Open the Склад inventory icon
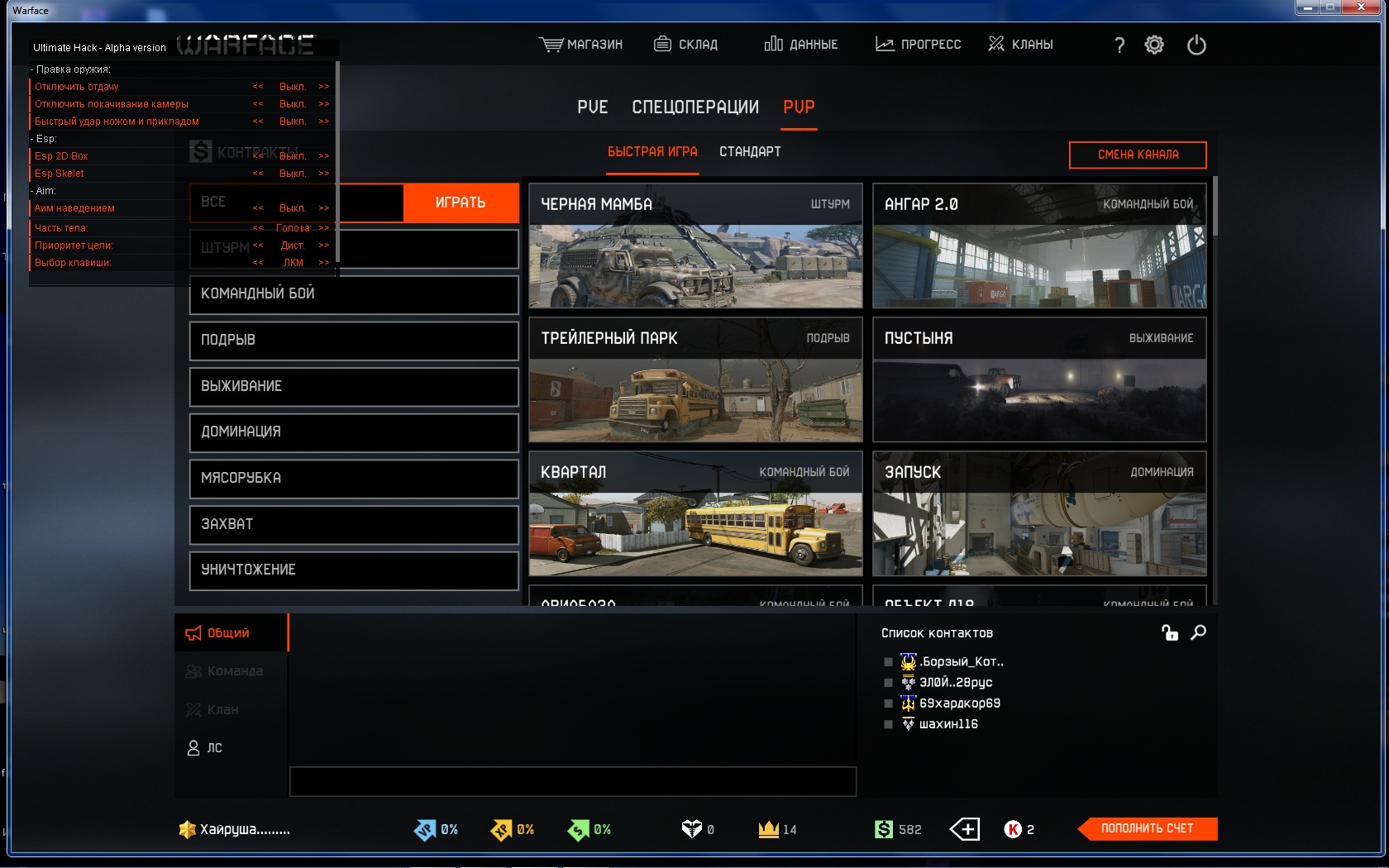The image size is (1389, 868). (x=662, y=44)
